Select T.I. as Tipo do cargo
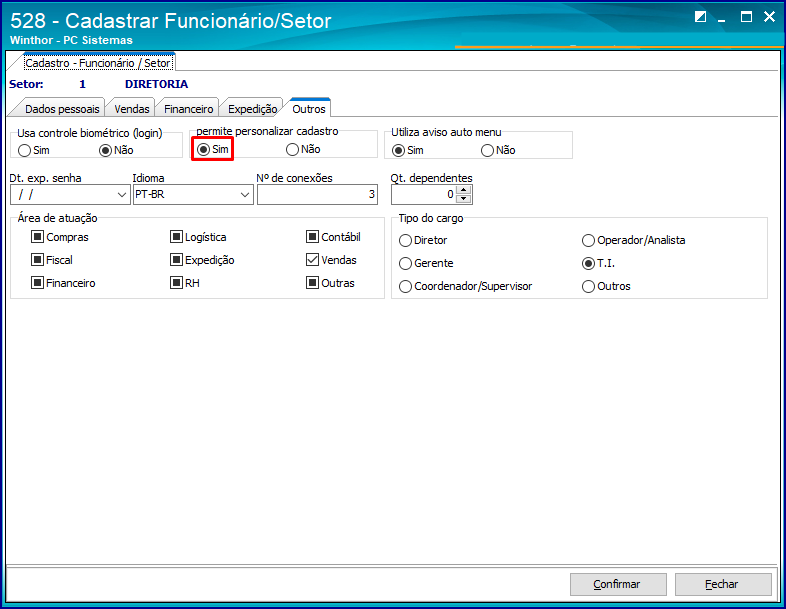 (x=599, y=264)
